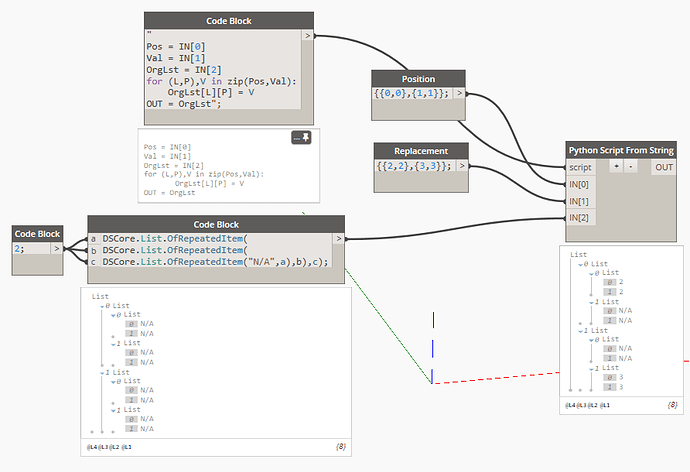Click the output arrow of the OfRepeatedItem Code Block
Screen dimensions: 690x472
[x=339, y=239]
